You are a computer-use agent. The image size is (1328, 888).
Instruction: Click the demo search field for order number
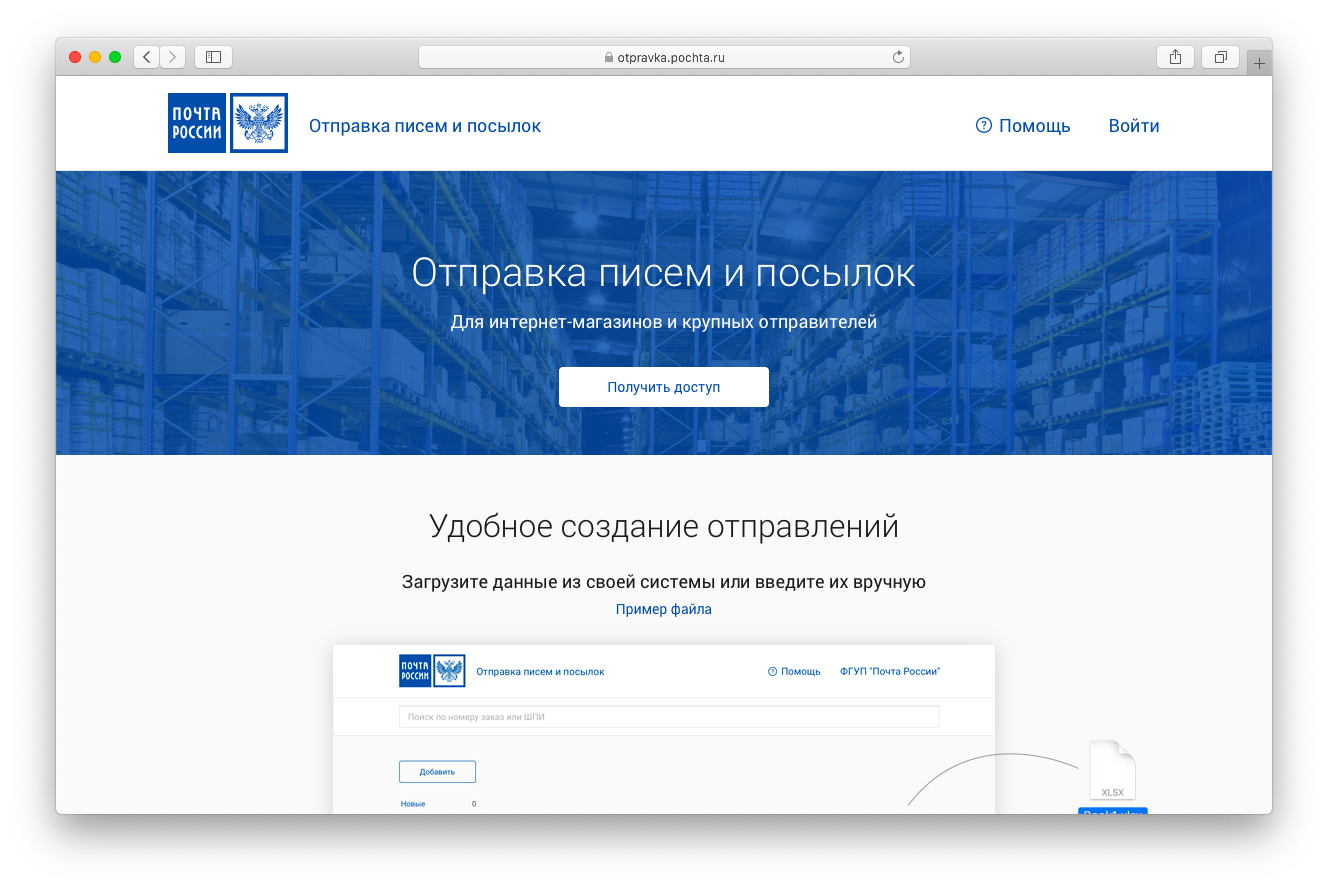[669, 717]
